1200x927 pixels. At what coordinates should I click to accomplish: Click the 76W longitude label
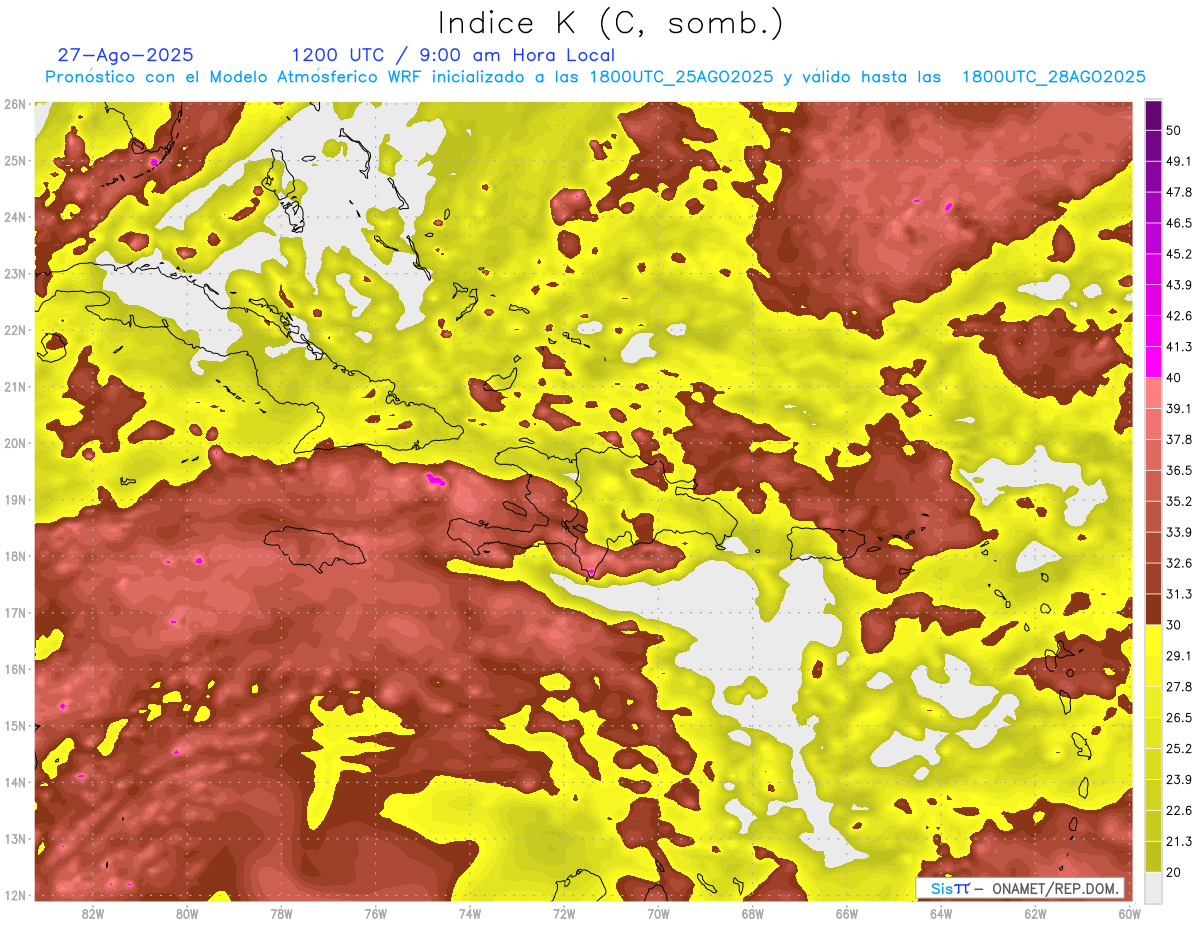pyautogui.click(x=375, y=913)
